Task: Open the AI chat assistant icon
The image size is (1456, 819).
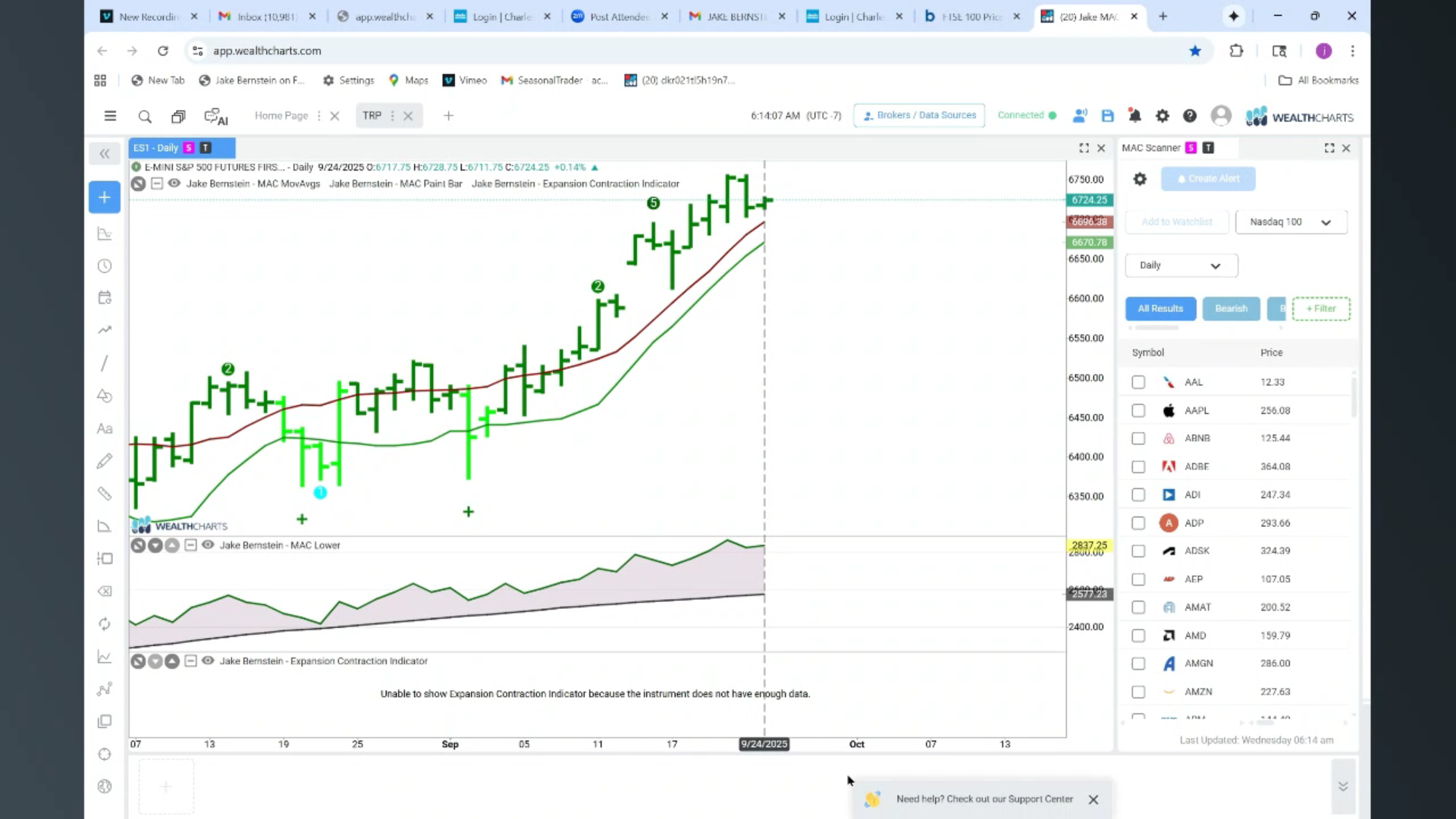Action: (x=216, y=117)
